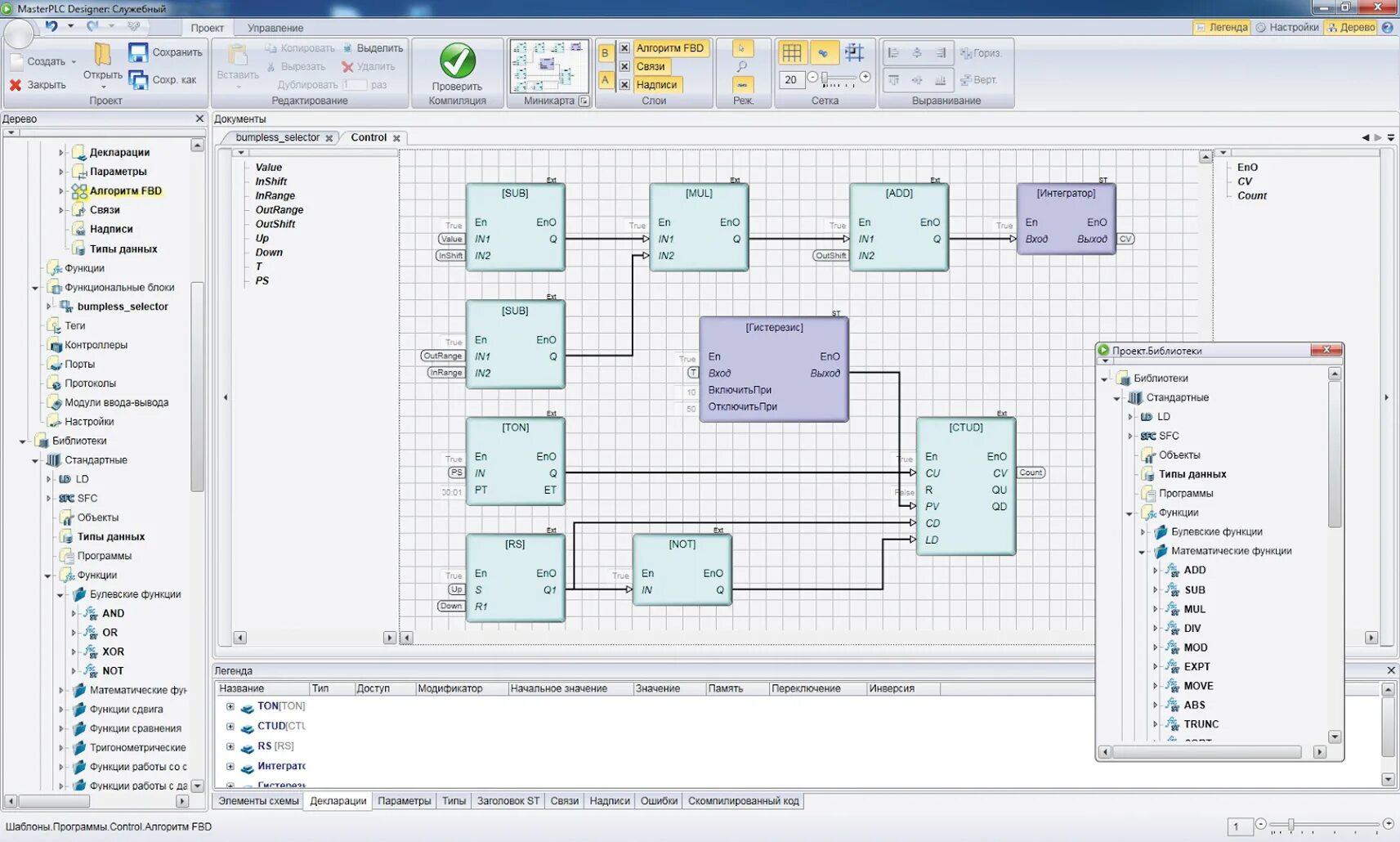Screen dimensions: 1400x842
Task: Click the Гориз. alignment button
Action: [981, 53]
